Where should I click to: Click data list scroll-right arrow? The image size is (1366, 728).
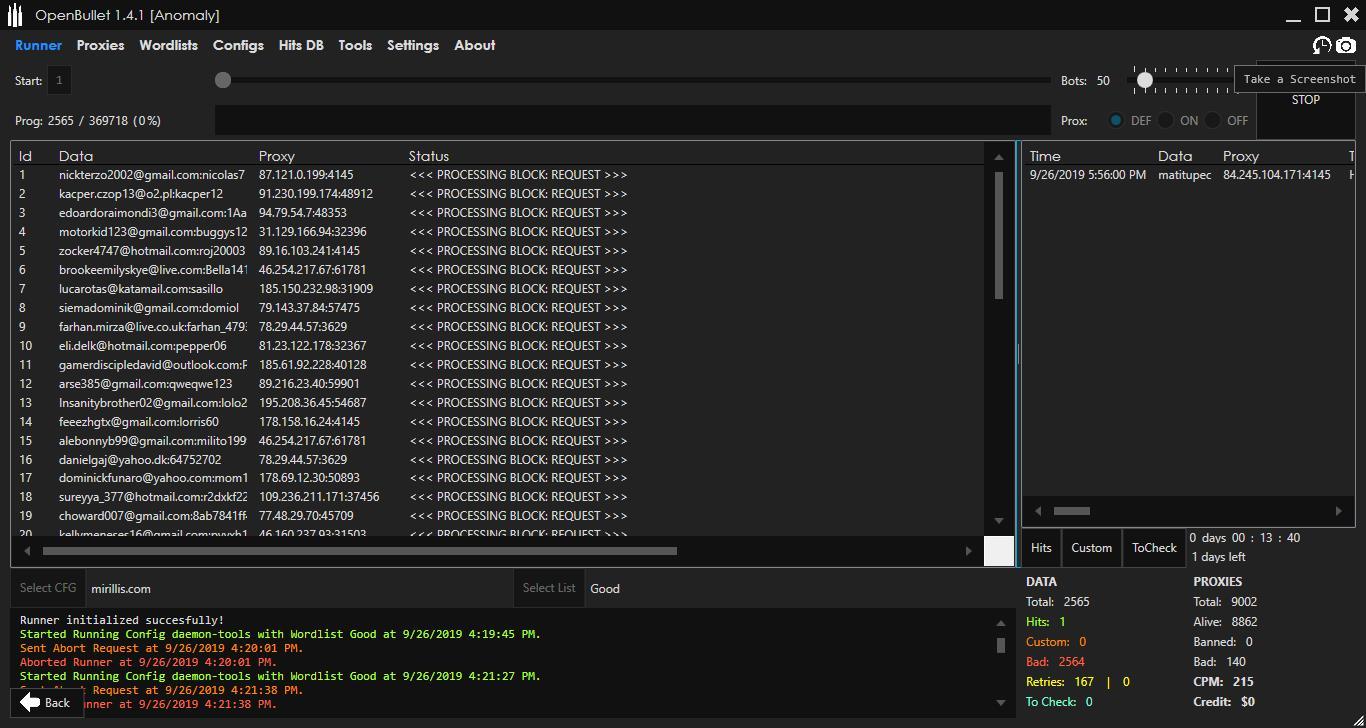[968, 551]
